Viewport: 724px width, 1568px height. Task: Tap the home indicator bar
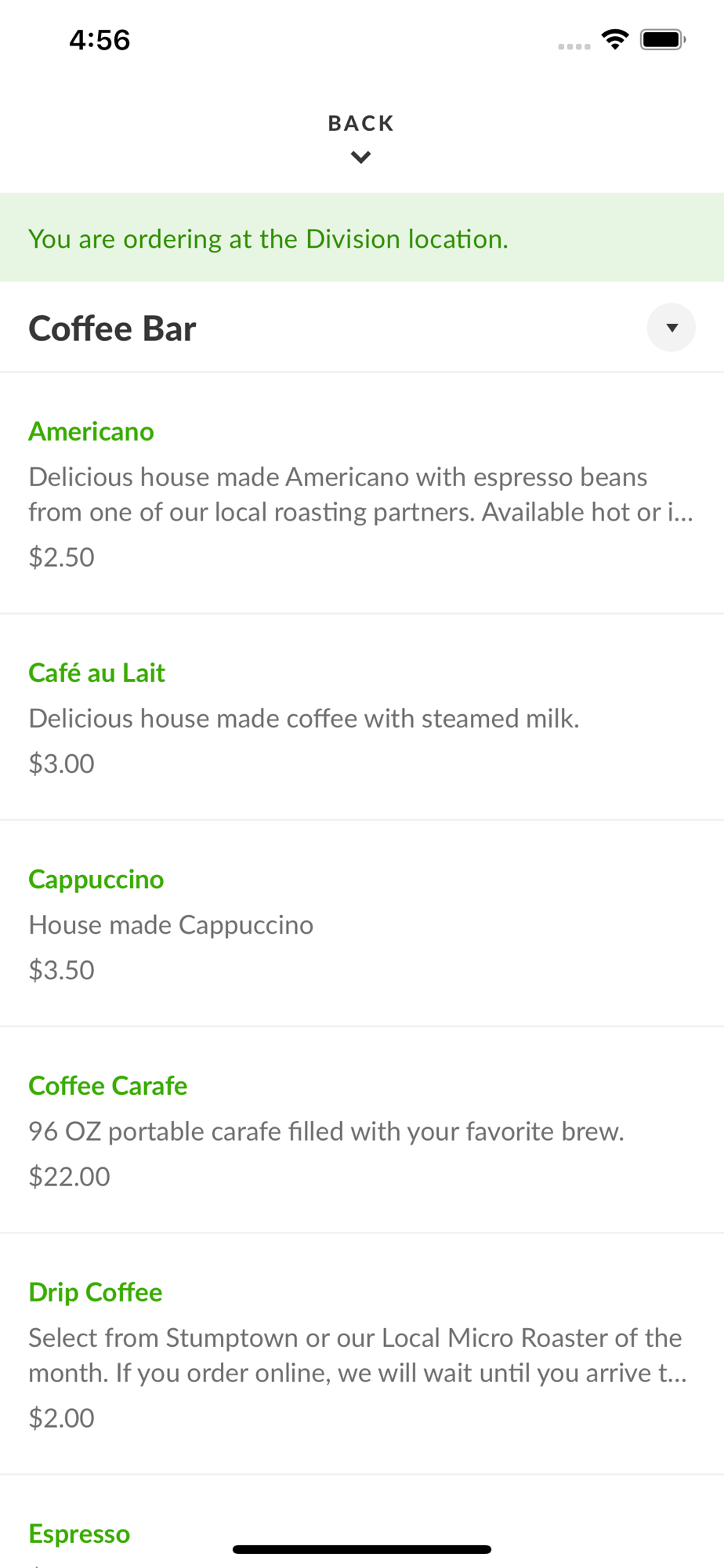click(x=362, y=1549)
